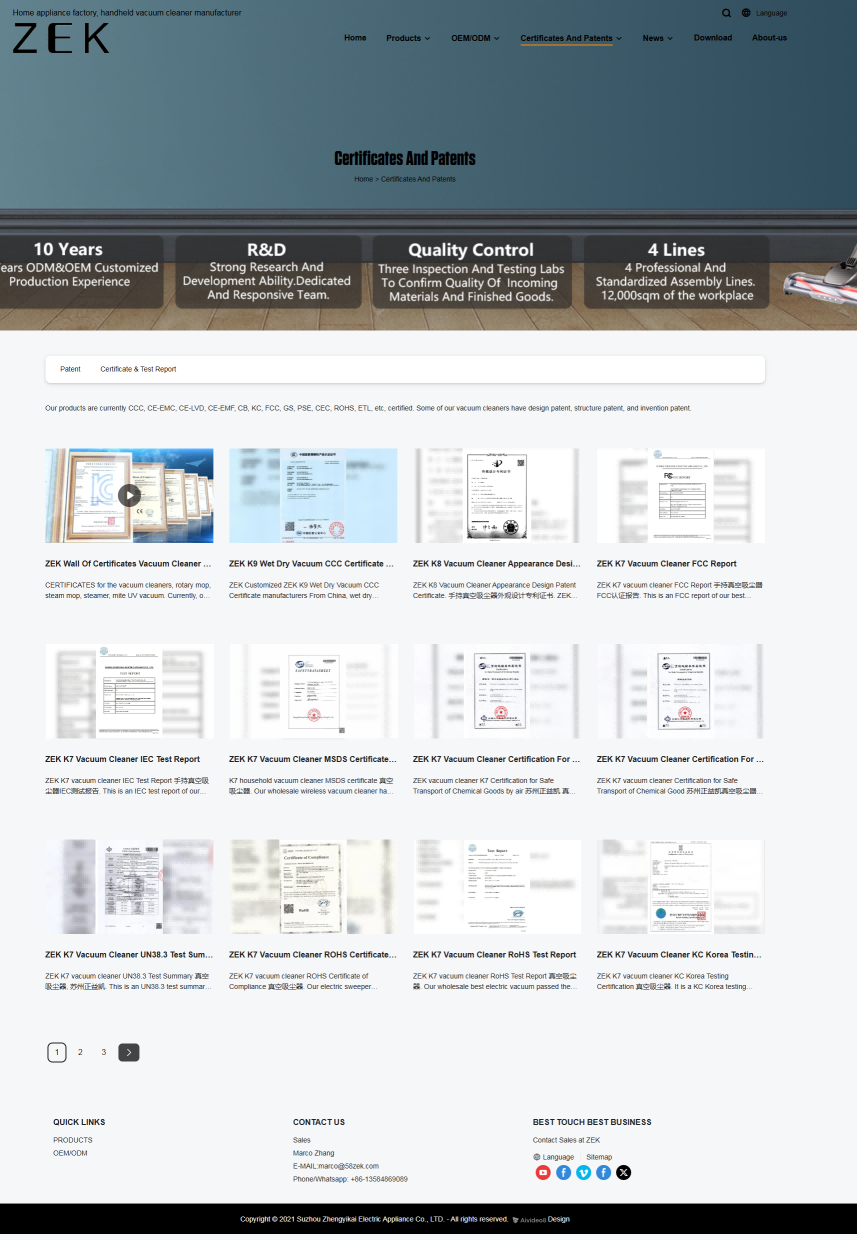Open the Download menu item
The width and height of the screenshot is (857, 1240).
(712, 38)
